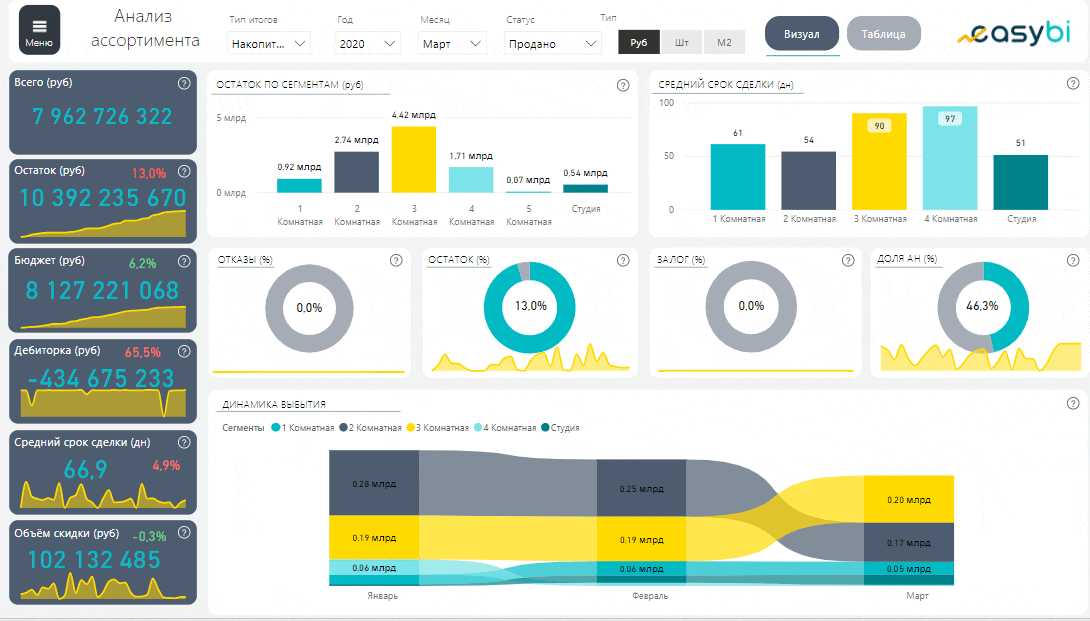Open help for Остаток по сегментам chart
Image resolution: width=1090 pixels, height=621 pixels.
623,86
